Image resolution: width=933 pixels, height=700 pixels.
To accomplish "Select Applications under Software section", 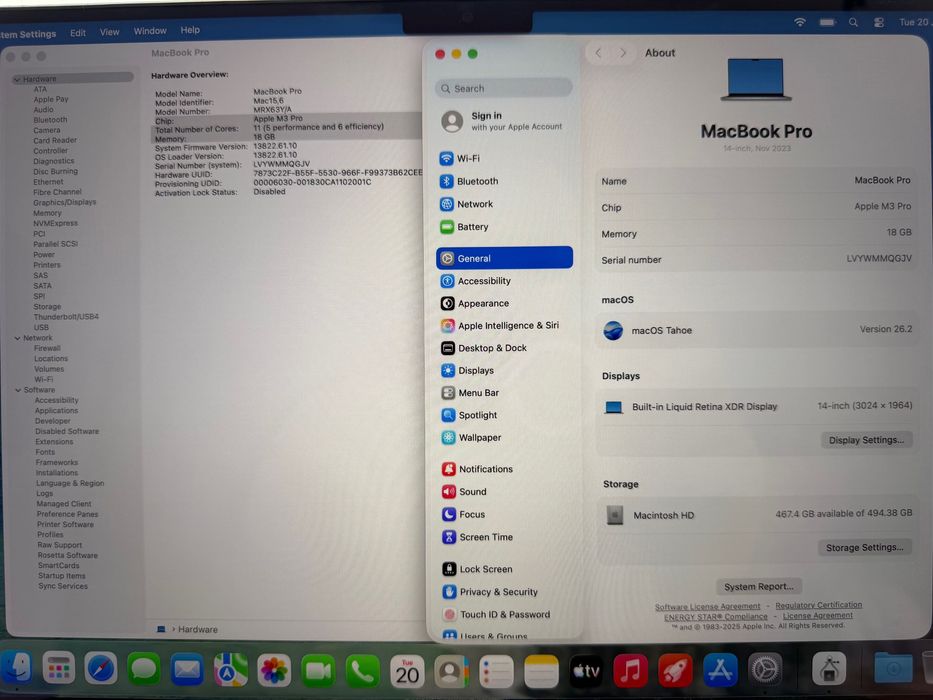I will 57,411.
